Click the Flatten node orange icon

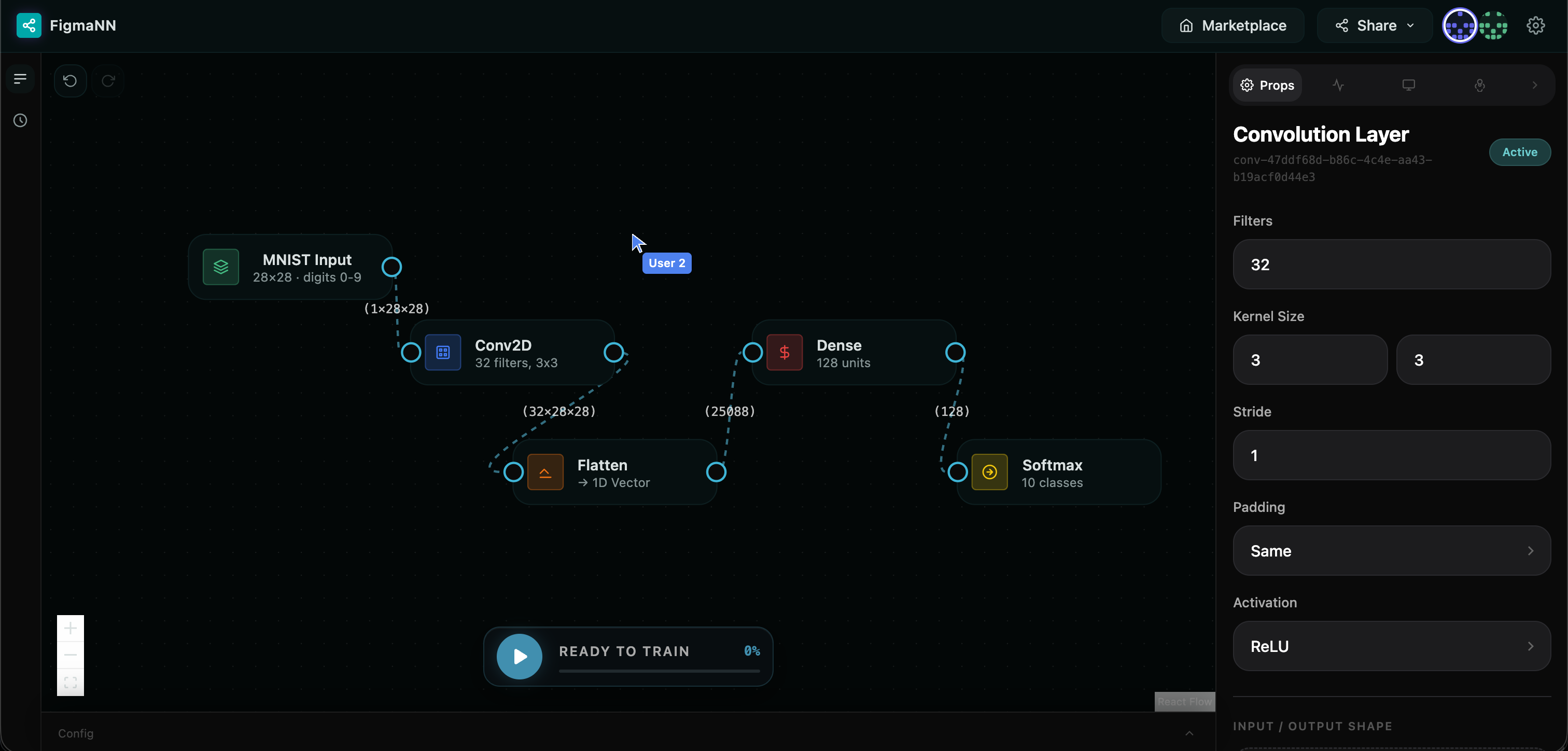545,472
